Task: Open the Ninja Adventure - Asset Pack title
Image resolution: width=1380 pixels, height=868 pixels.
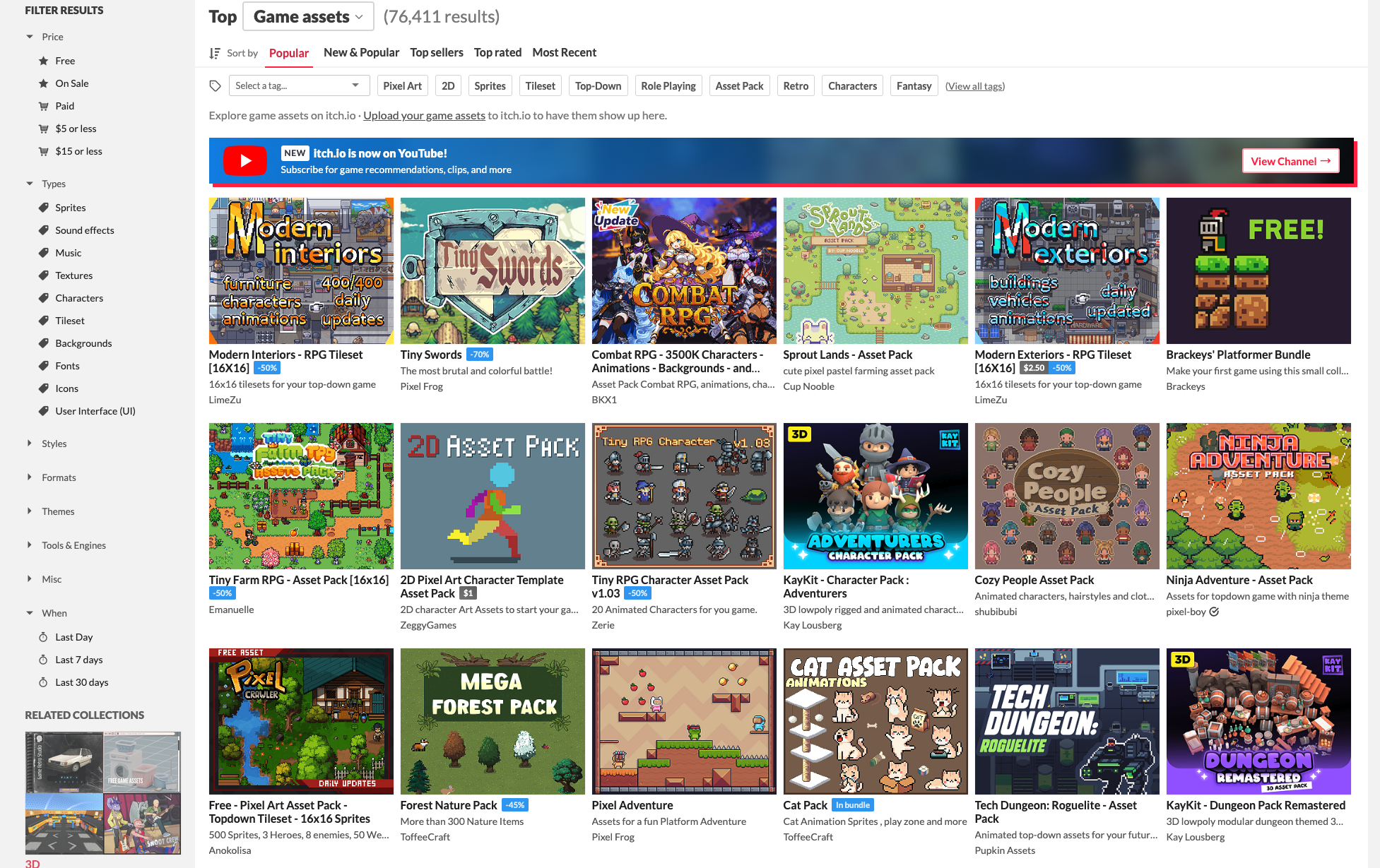Action: click(1239, 580)
